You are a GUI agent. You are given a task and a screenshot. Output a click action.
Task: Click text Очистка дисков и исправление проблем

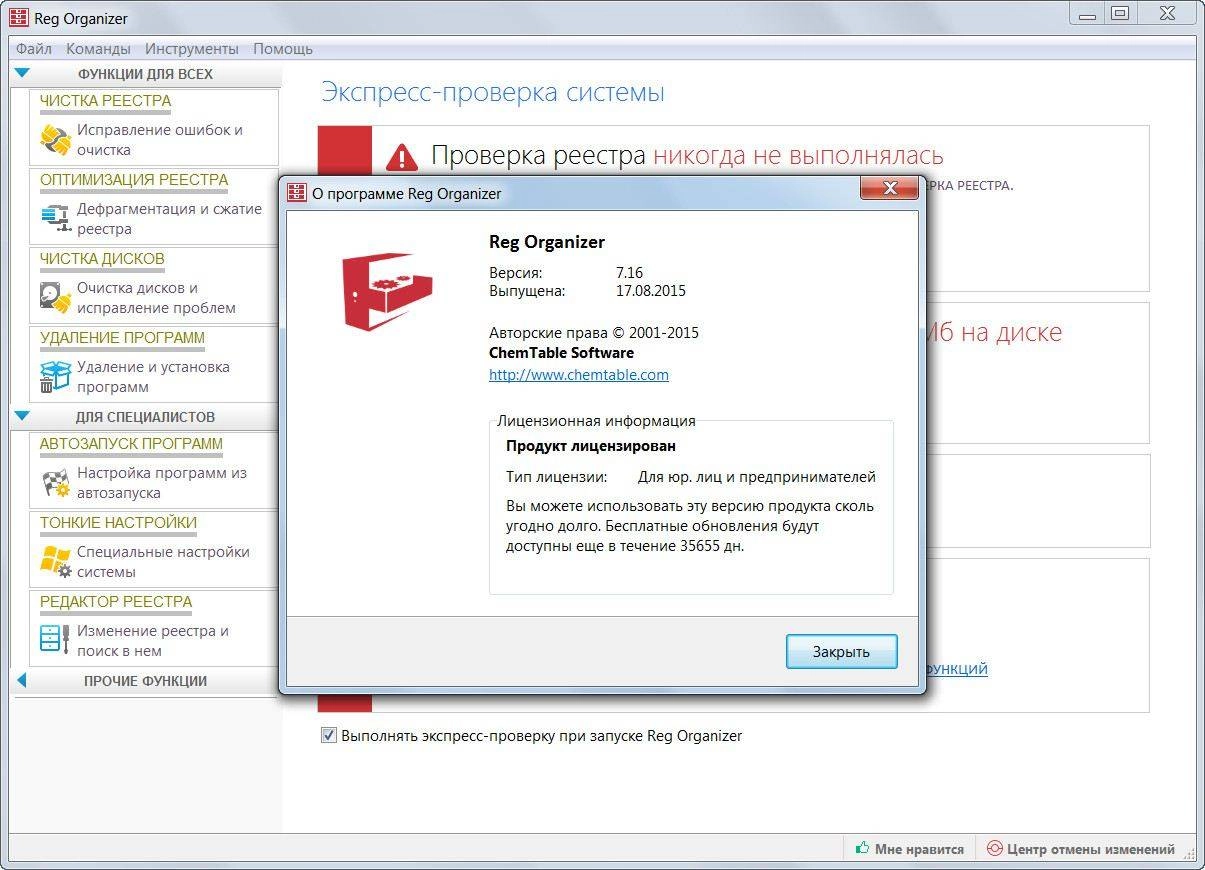coord(156,298)
